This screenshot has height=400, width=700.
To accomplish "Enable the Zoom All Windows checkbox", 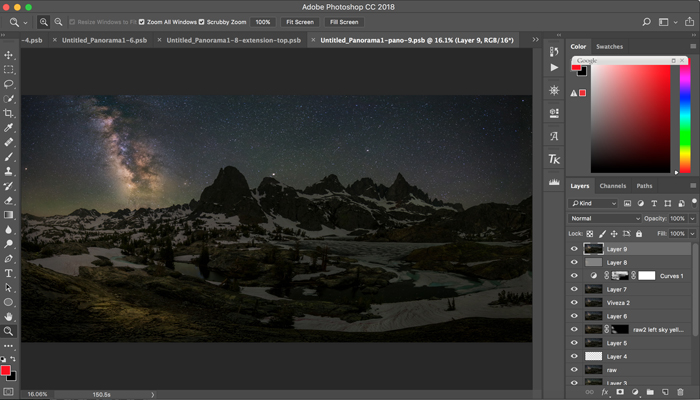I will [141, 21].
